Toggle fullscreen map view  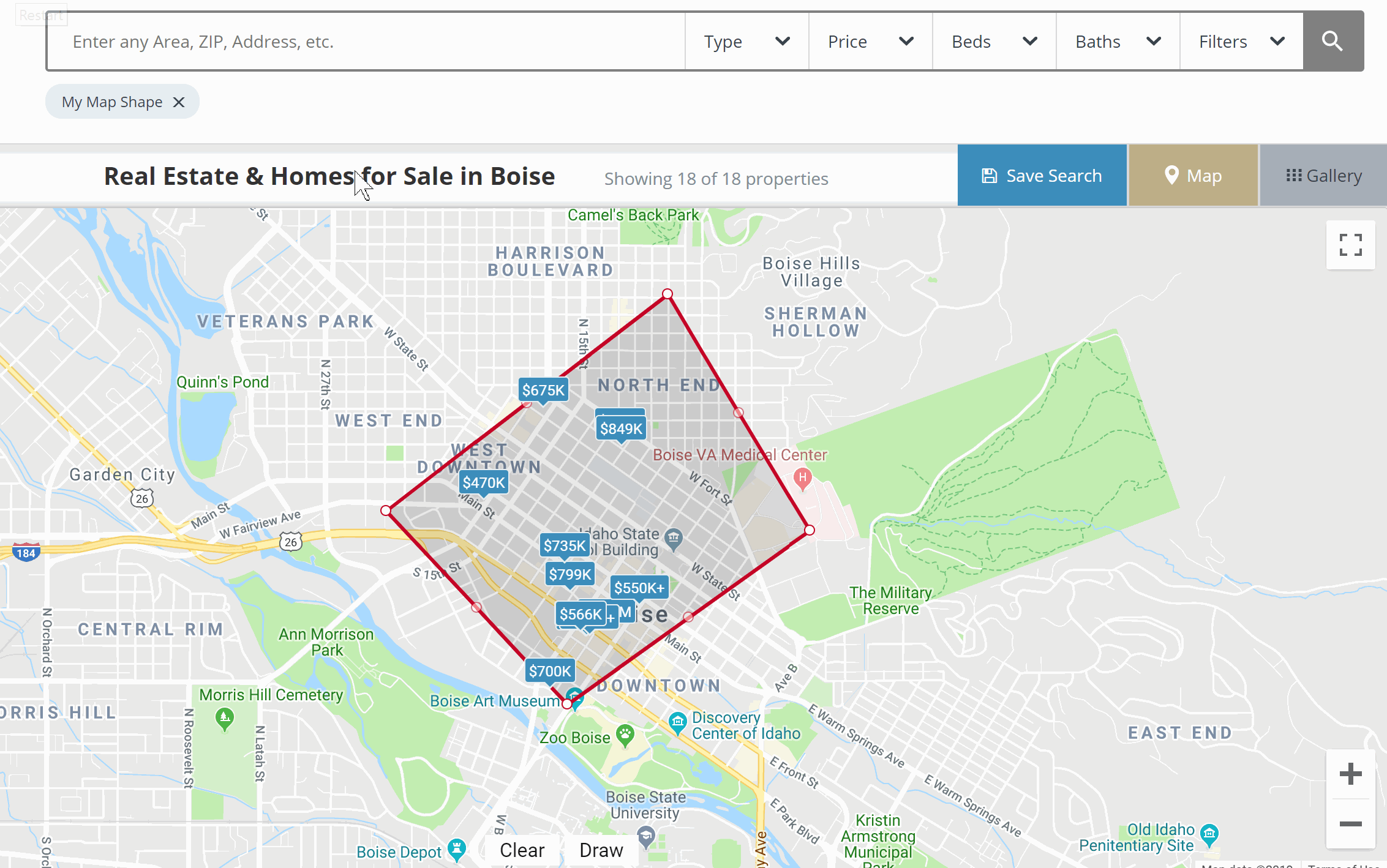point(1350,245)
